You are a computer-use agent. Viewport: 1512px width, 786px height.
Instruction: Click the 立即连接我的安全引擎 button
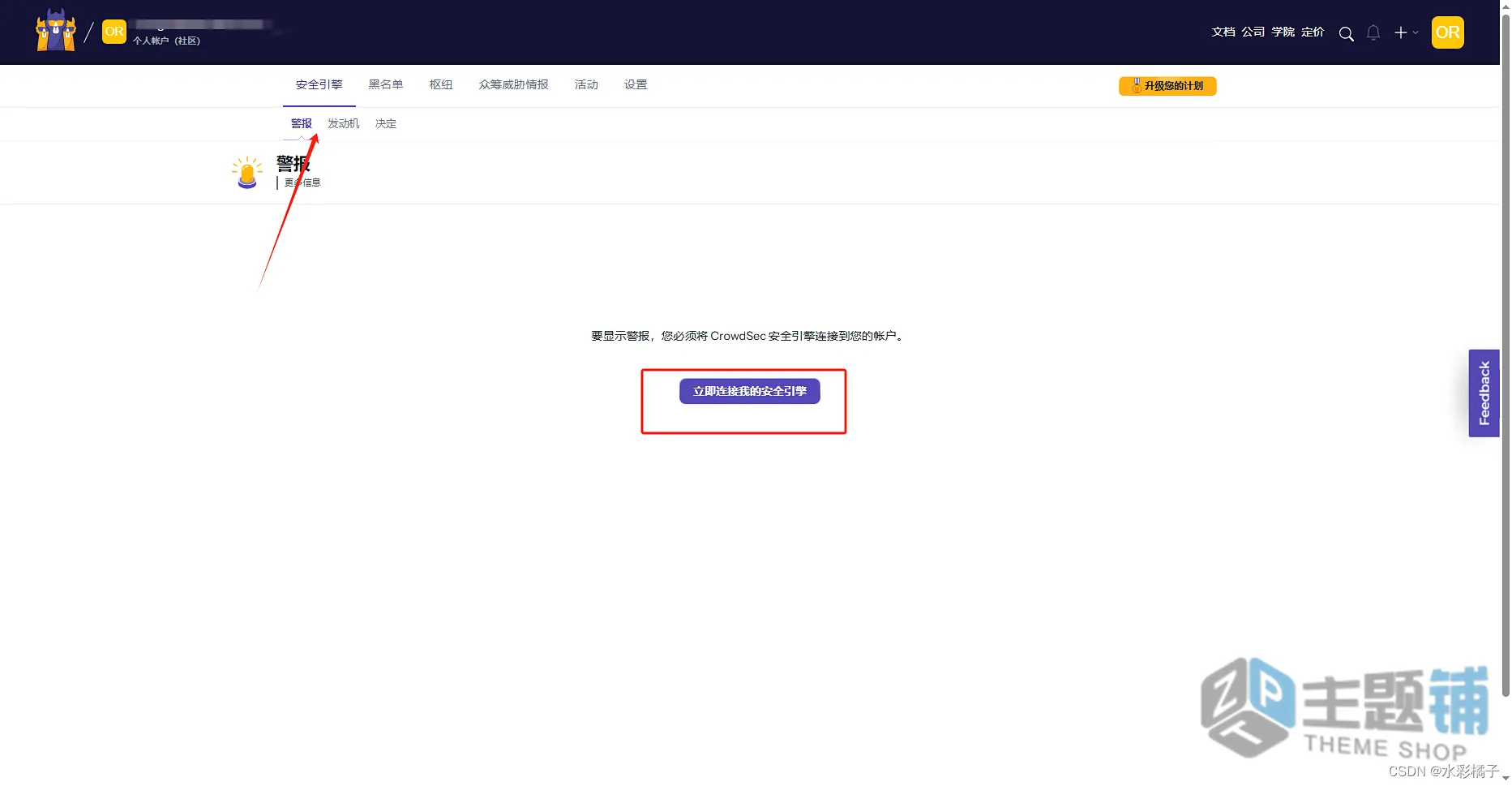pos(750,391)
